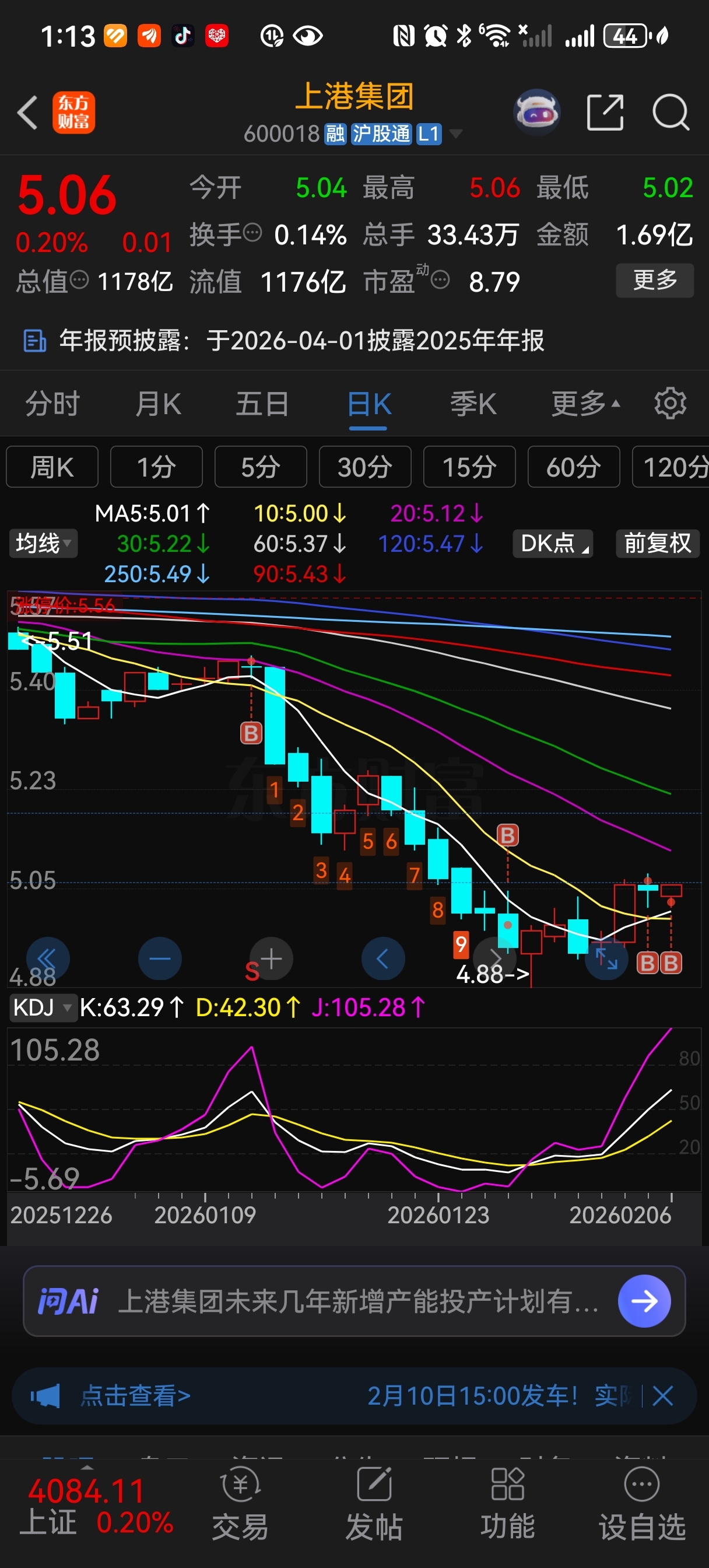
Task: Tap the share export icon
Action: (605, 112)
